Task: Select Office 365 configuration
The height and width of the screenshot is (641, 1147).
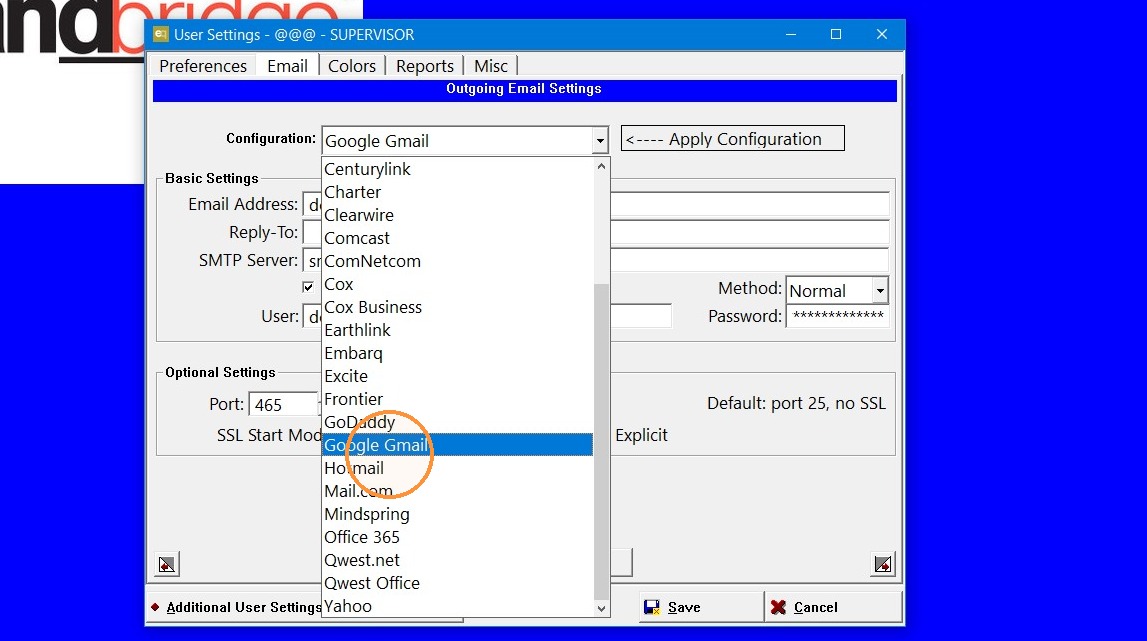Action: coord(458,537)
